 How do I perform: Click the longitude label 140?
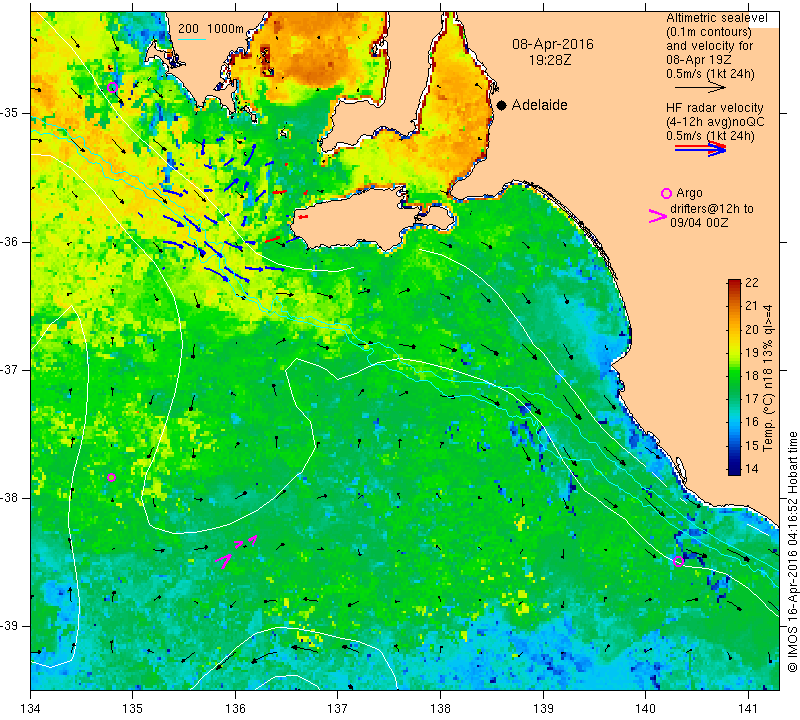click(645, 709)
